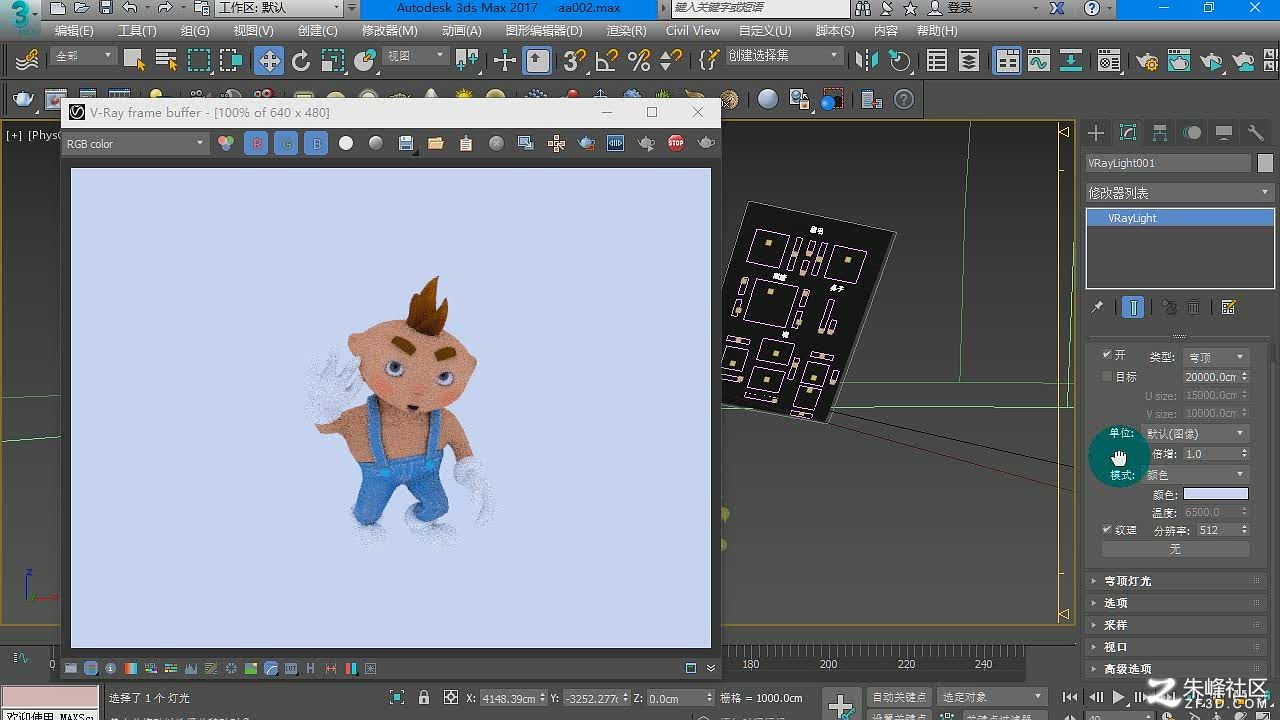
Task: Click the 登录 sign-in link
Action: [960, 8]
